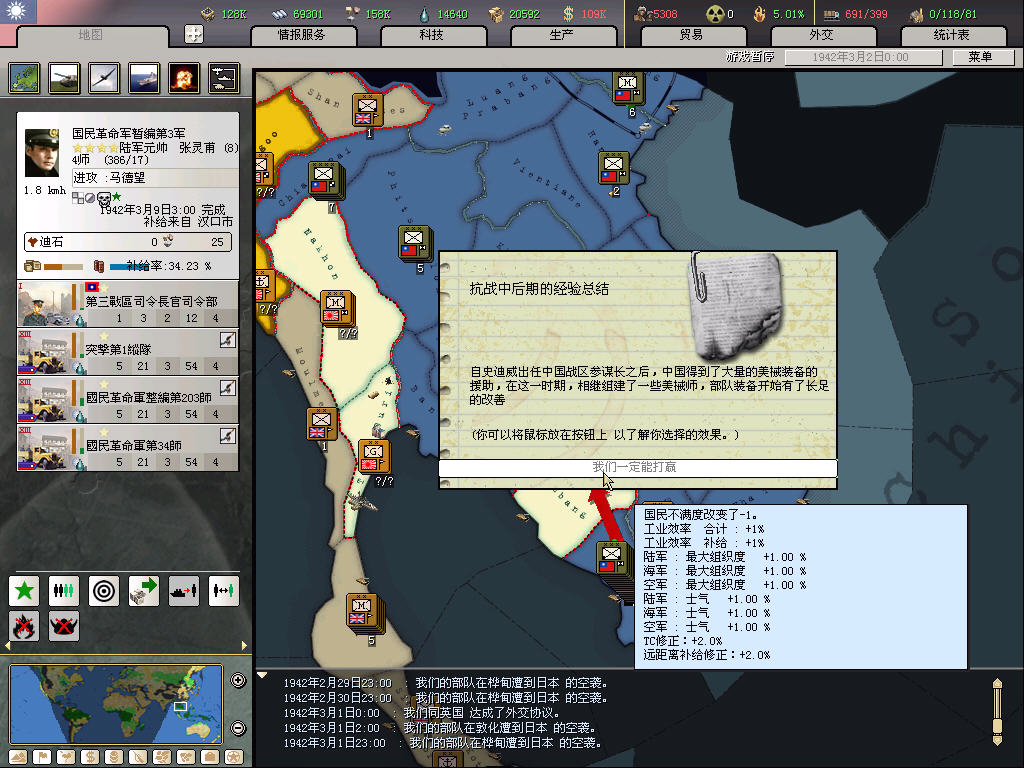Open the terrain map view icon
The height and width of the screenshot is (768, 1024).
[25, 78]
